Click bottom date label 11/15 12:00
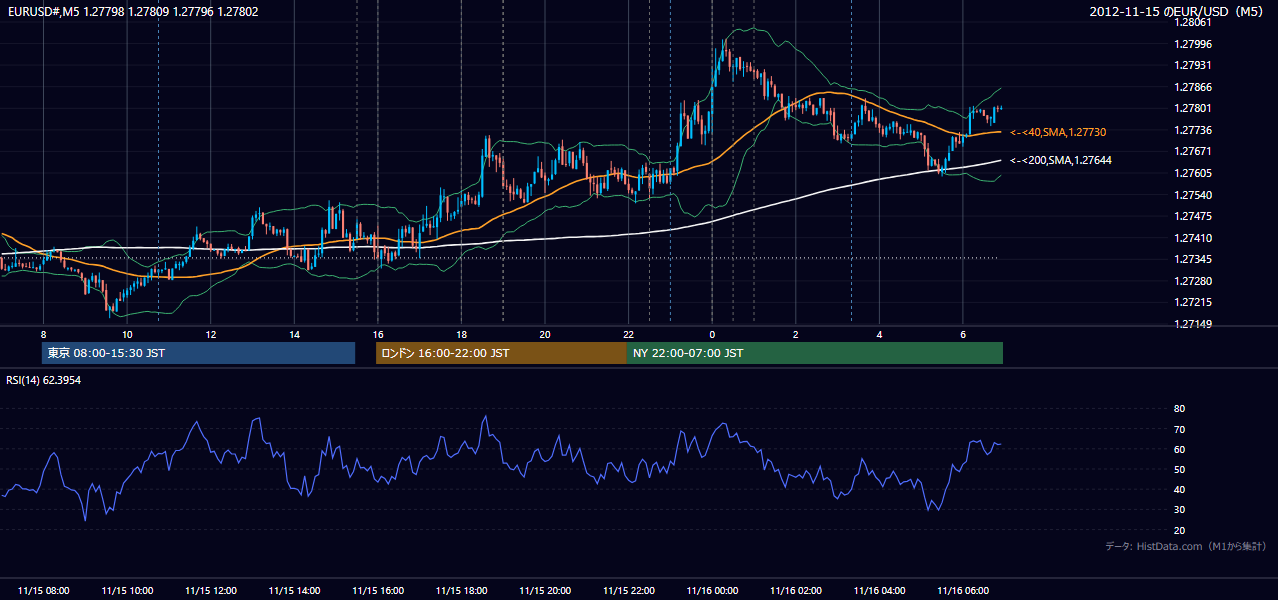 coord(210,591)
